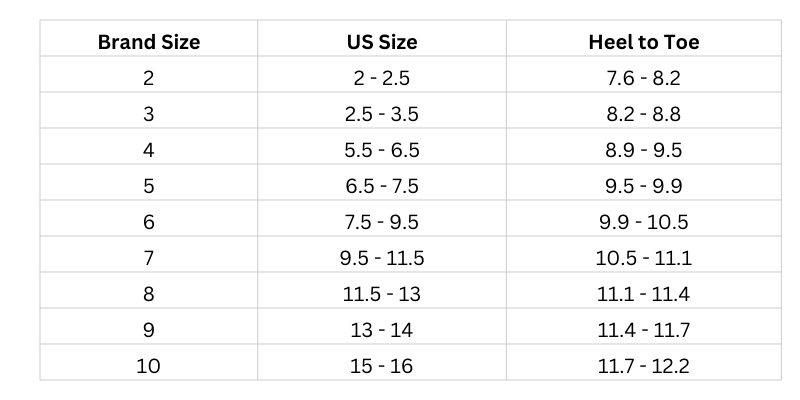800x400 pixels.
Task: Click the Brand Size column header
Action: [148, 38]
